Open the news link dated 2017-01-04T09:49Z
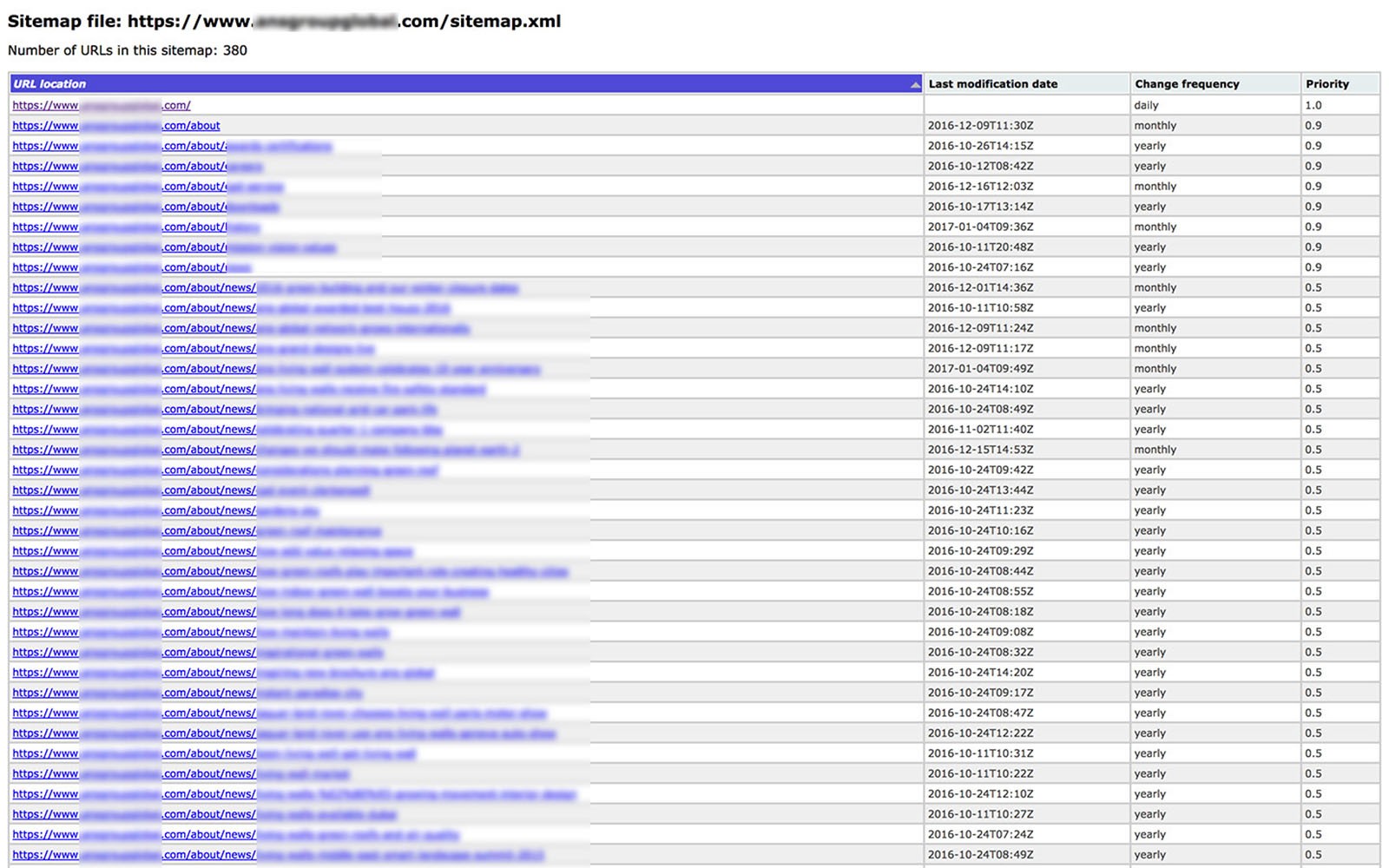Image resolution: width=1389 pixels, height=868 pixels. tap(276, 369)
